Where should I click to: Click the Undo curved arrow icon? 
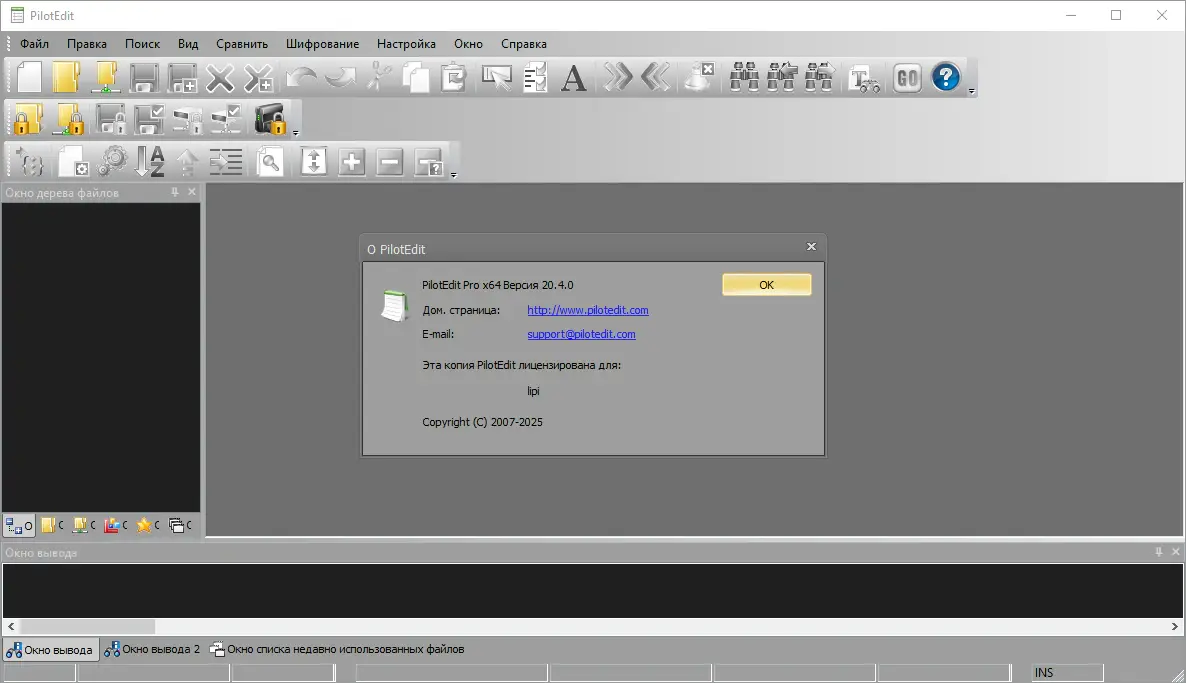[x=302, y=78]
